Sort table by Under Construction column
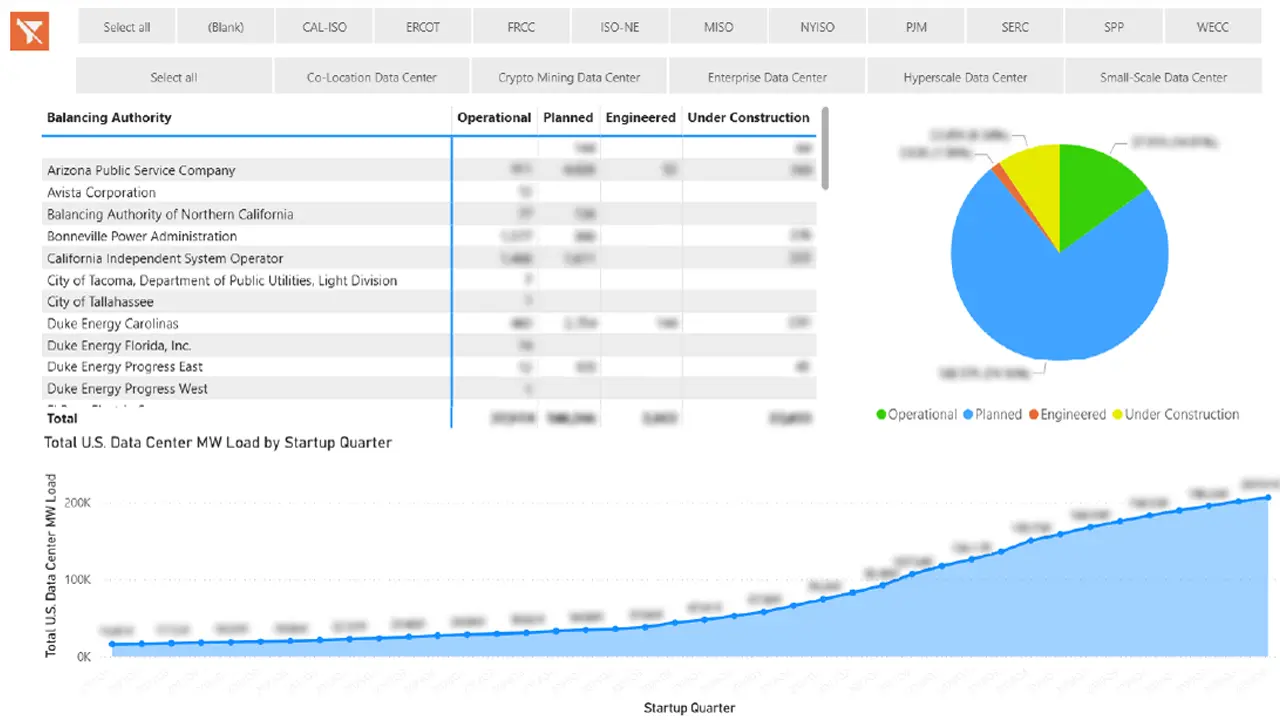Viewport: 1280px width, 720px height. point(748,118)
